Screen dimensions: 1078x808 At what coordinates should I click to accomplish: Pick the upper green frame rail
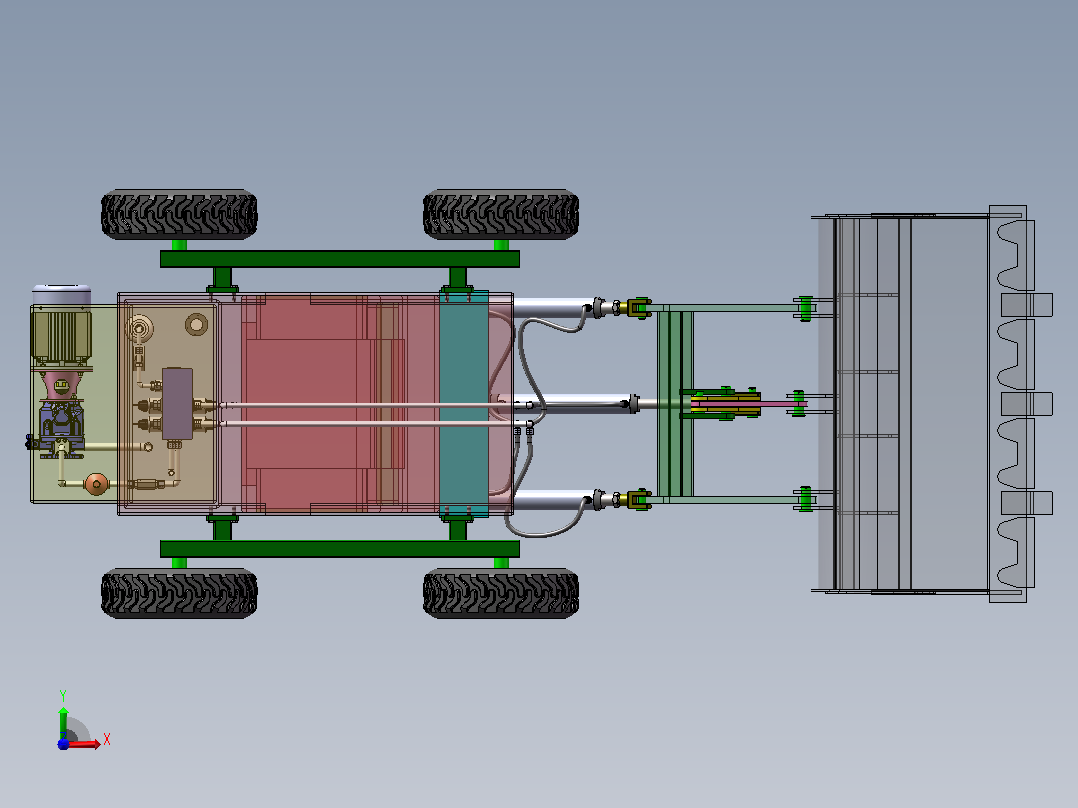tap(340, 259)
